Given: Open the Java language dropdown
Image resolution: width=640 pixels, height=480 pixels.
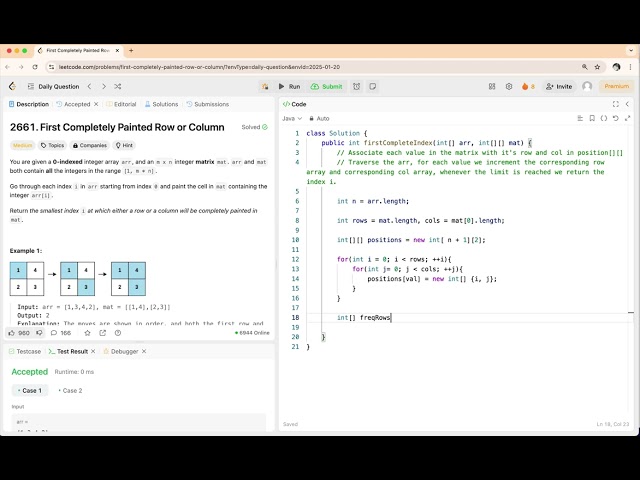Looking at the screenshot, I should [x=292, y=118].
